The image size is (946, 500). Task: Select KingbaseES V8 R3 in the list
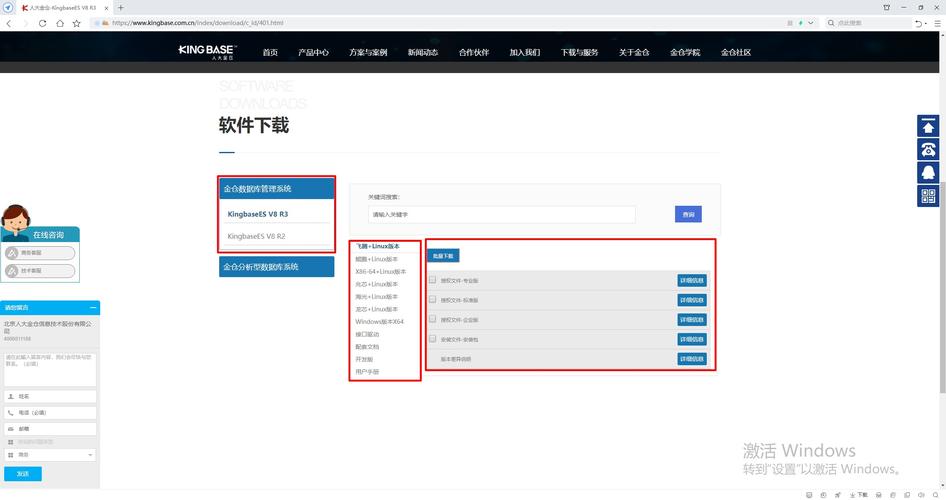coord(258,214)
